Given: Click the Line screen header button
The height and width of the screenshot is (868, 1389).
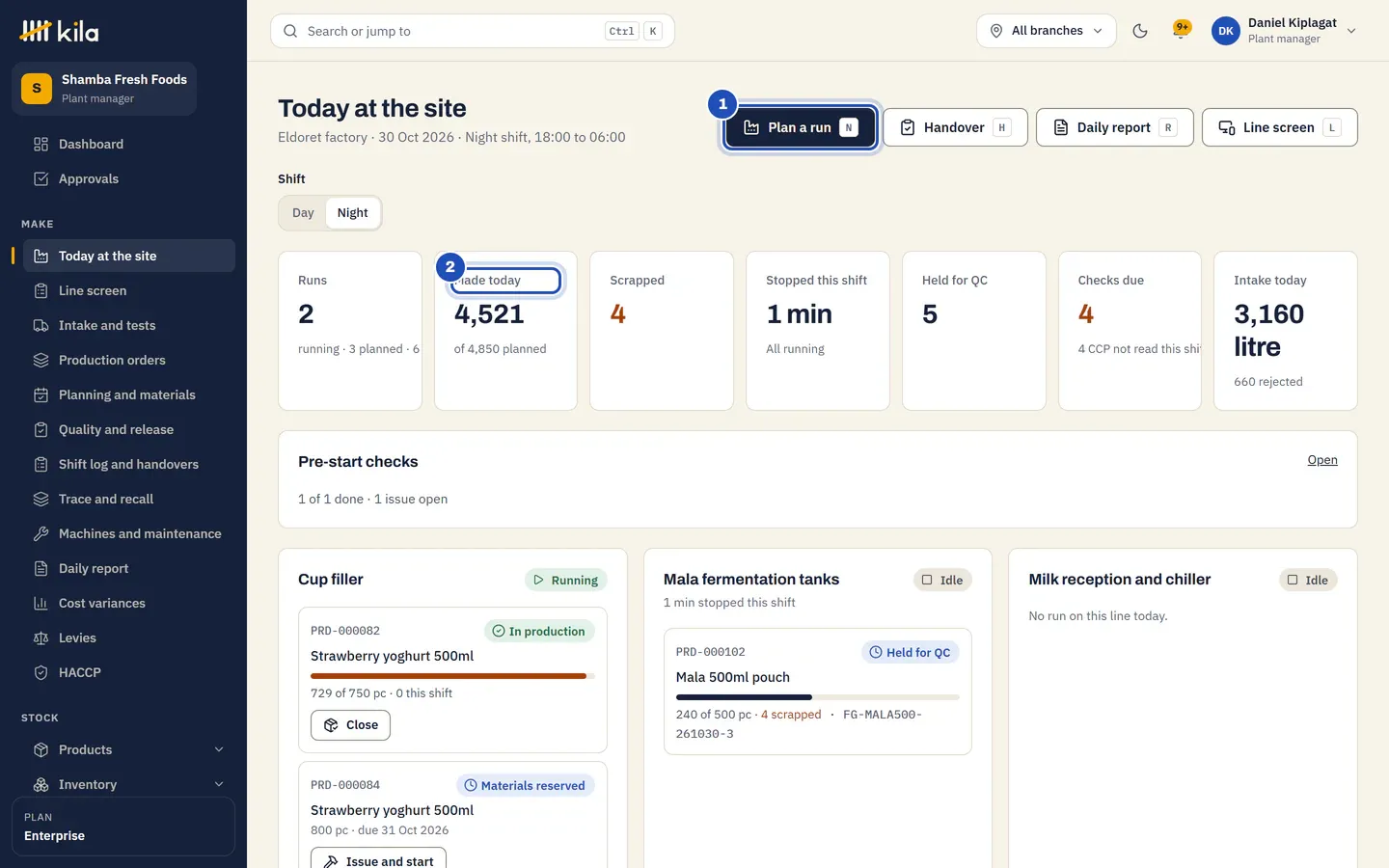Looking at the screenshot, I should tap(1279, 127).
